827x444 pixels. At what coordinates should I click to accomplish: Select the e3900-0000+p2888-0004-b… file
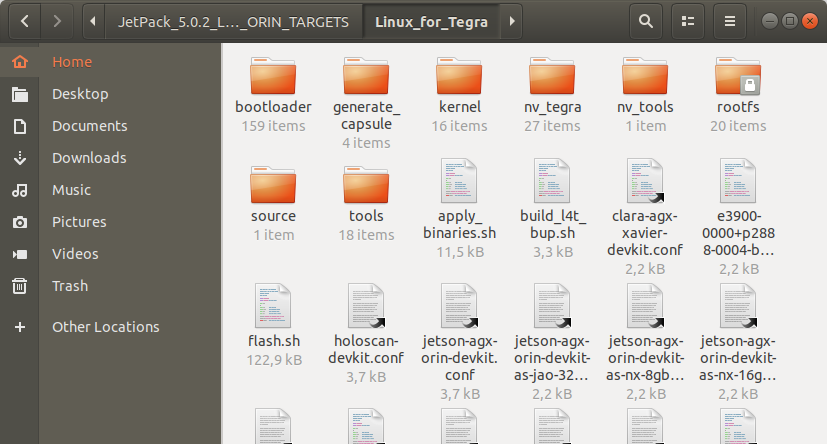tap(738, 181)
